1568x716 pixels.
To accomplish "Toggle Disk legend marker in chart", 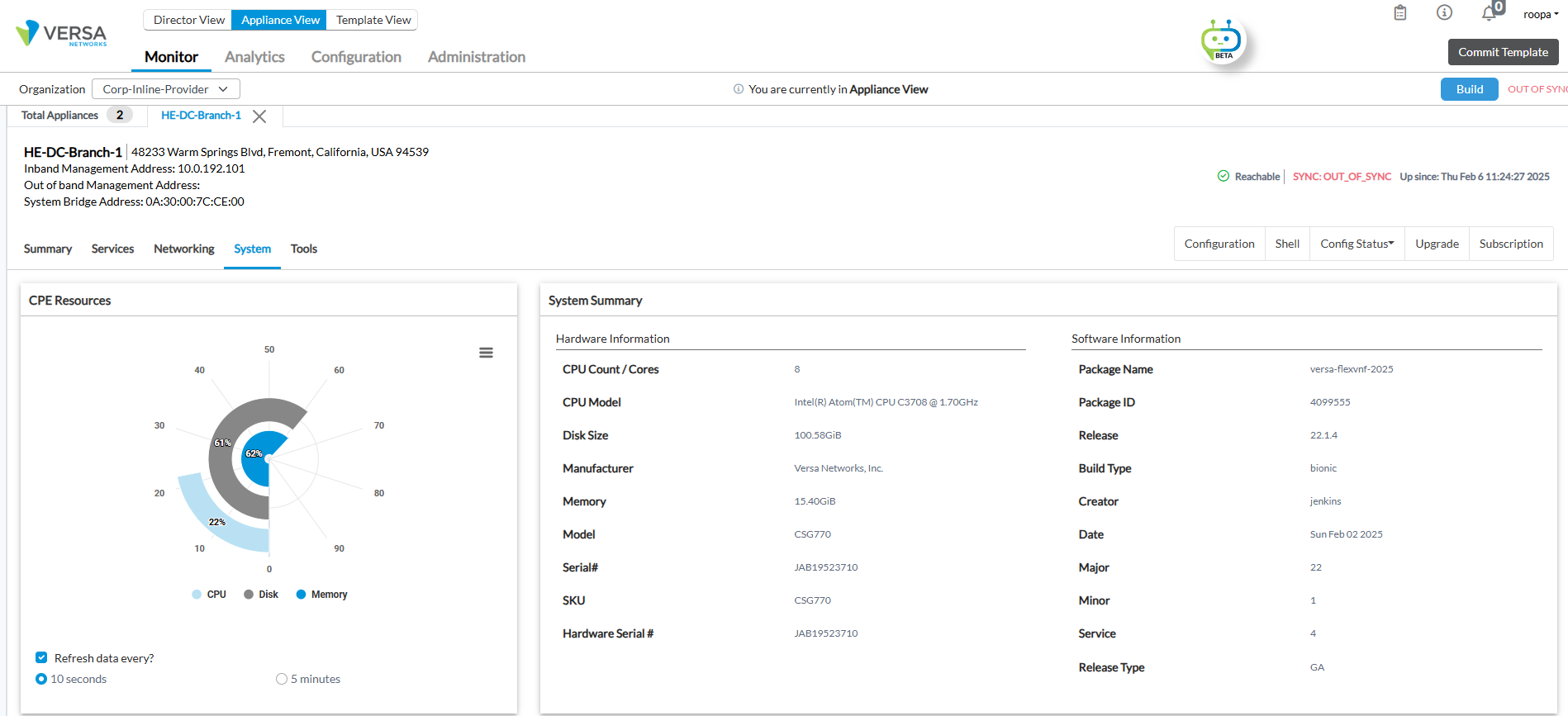I will 249,595.
